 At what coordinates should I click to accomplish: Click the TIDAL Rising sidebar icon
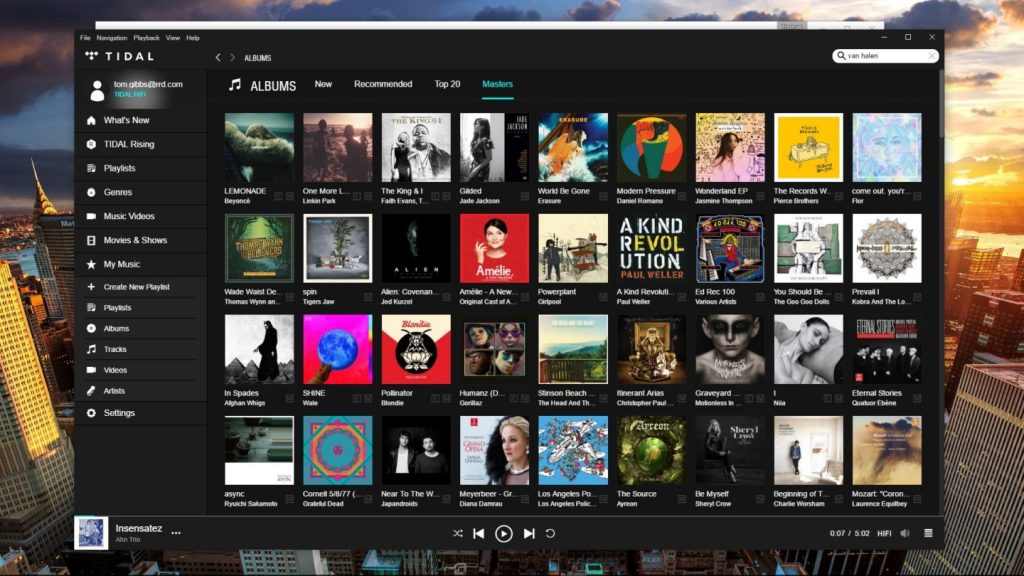(x=91, y=144)
